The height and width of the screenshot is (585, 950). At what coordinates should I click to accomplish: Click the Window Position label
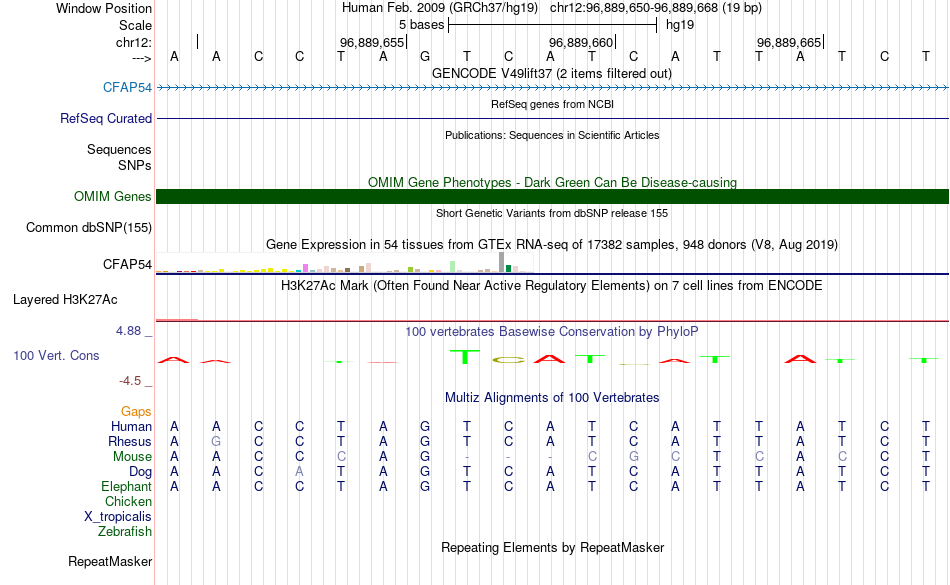click(104, 8)
